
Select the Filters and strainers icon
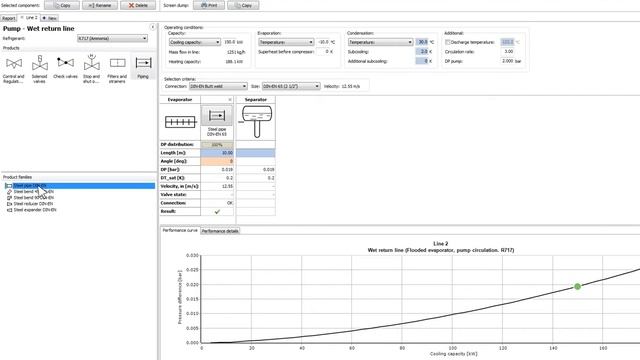point(117,68)
